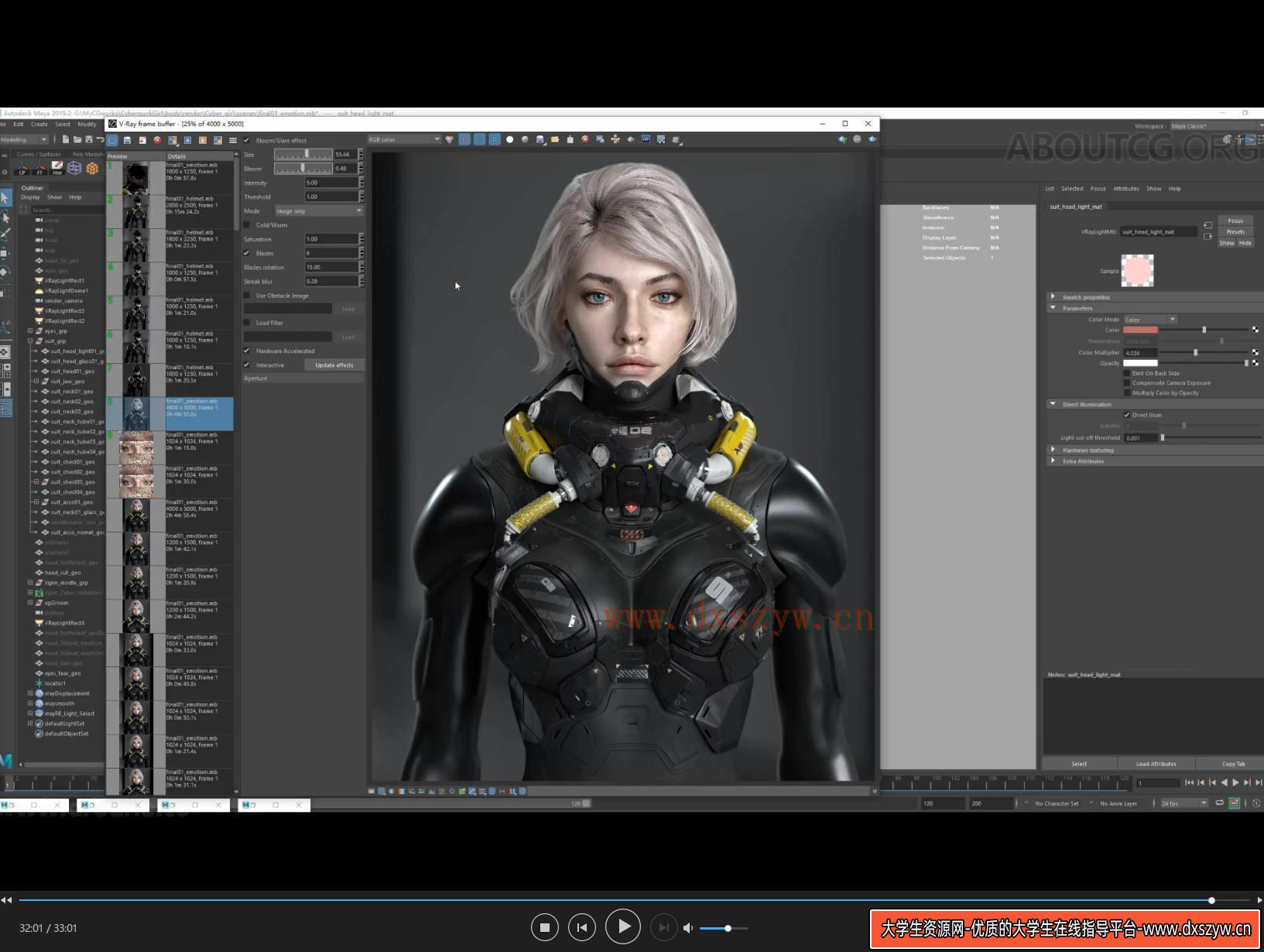Click the Update effects button

pos(334,365)
